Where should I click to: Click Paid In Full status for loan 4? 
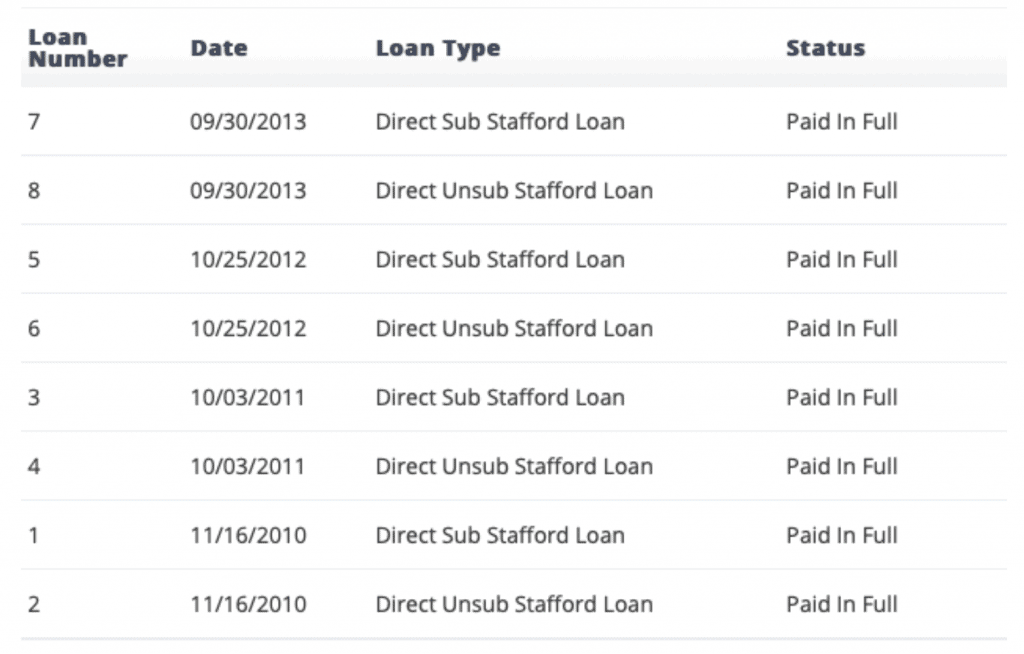click(x=841, y=467)
